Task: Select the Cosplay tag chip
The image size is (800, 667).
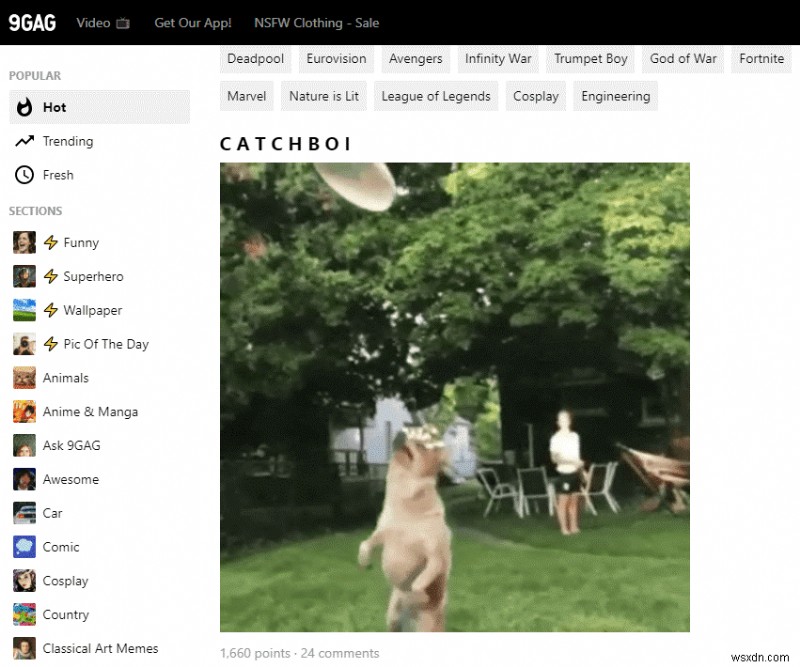Action: tap(536, 96)
